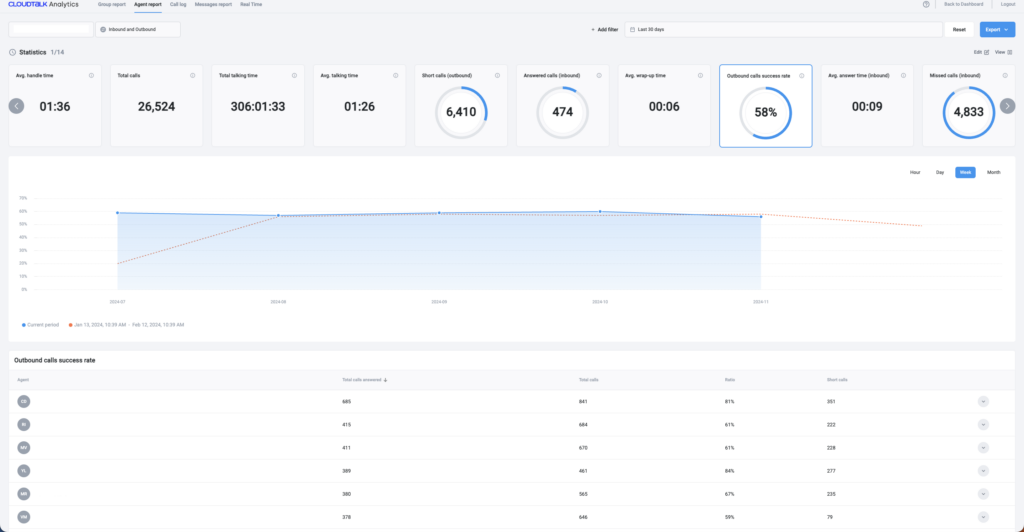Click the help question mark icon

pos(926,4)
